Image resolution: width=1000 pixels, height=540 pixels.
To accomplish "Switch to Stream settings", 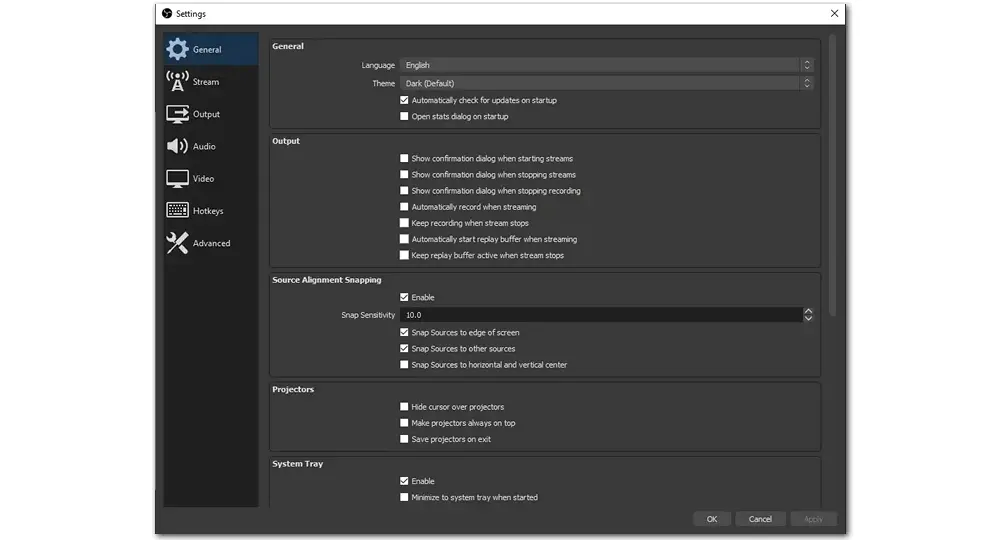I will point(210,82).
